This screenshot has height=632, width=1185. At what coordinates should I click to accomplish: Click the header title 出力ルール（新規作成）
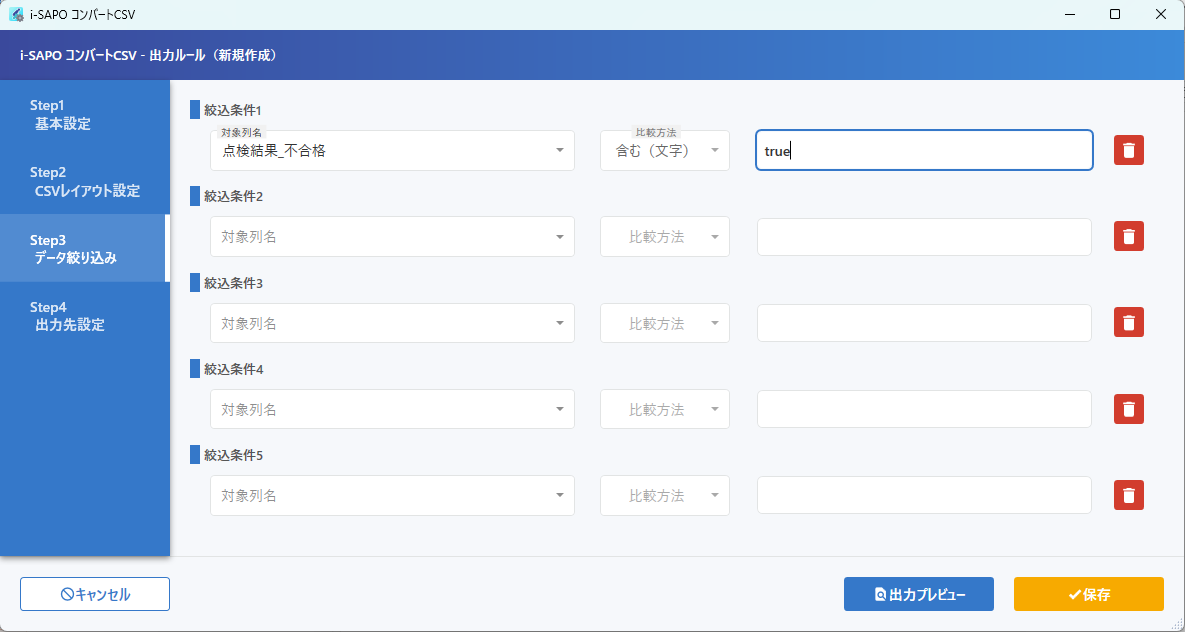[x=214, y=55]
